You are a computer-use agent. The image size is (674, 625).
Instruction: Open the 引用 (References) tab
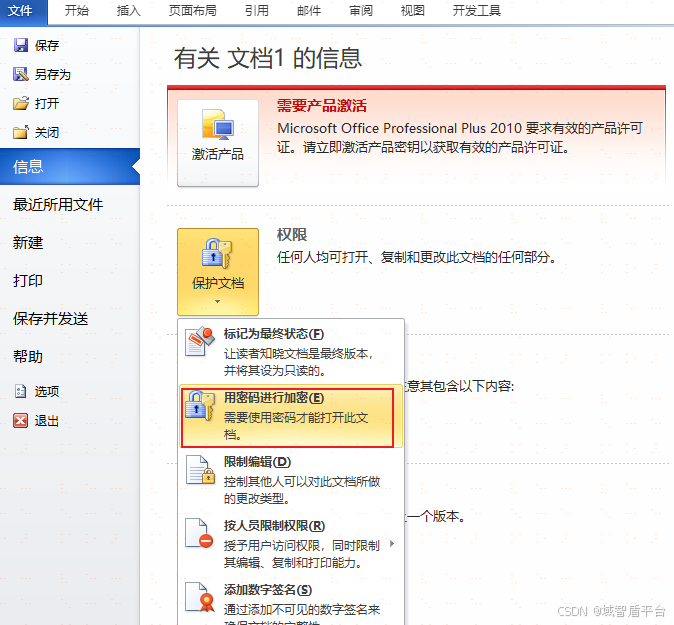pos(257,10)
